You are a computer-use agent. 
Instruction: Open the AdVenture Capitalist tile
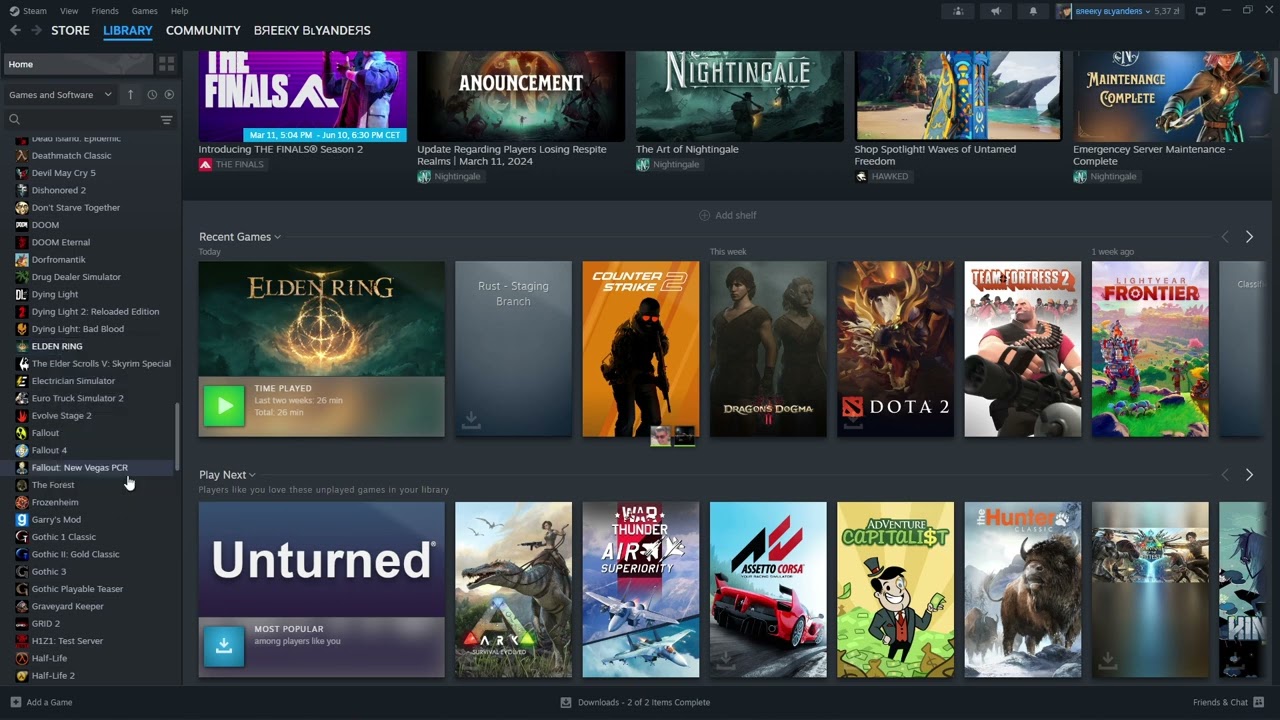click(x=895, y=590)
